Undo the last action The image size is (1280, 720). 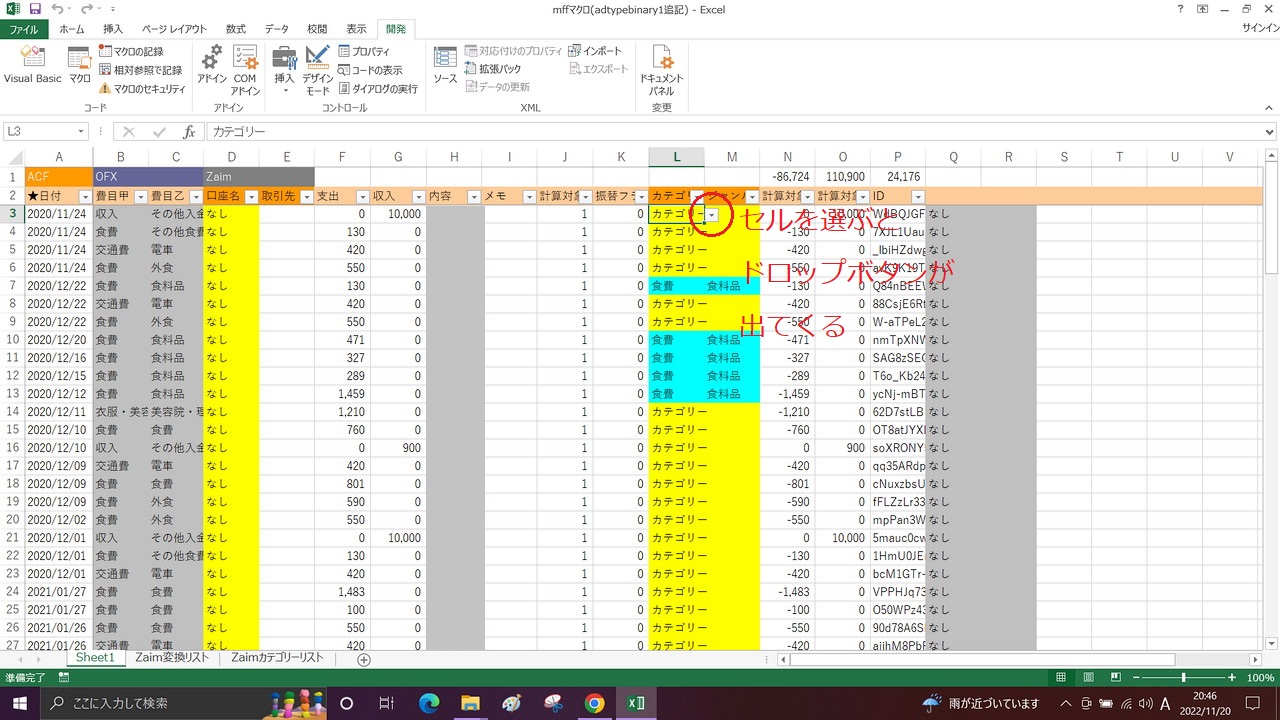point(58,9)
